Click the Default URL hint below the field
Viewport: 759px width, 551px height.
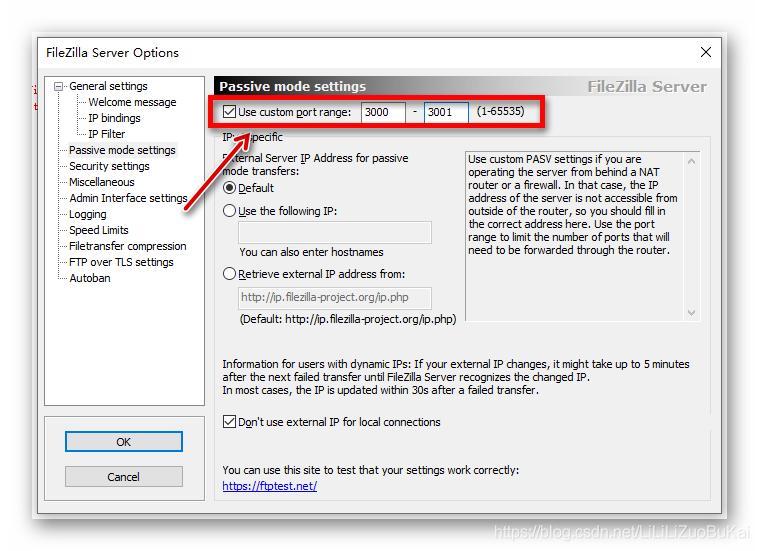pyautogui.click(x=348, y=320)
